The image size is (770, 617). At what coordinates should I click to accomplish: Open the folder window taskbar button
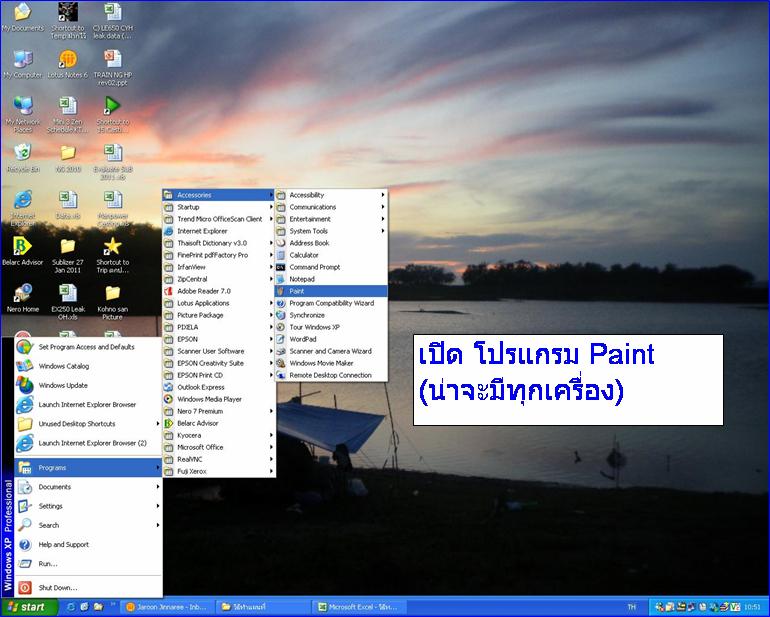[264, 607]
